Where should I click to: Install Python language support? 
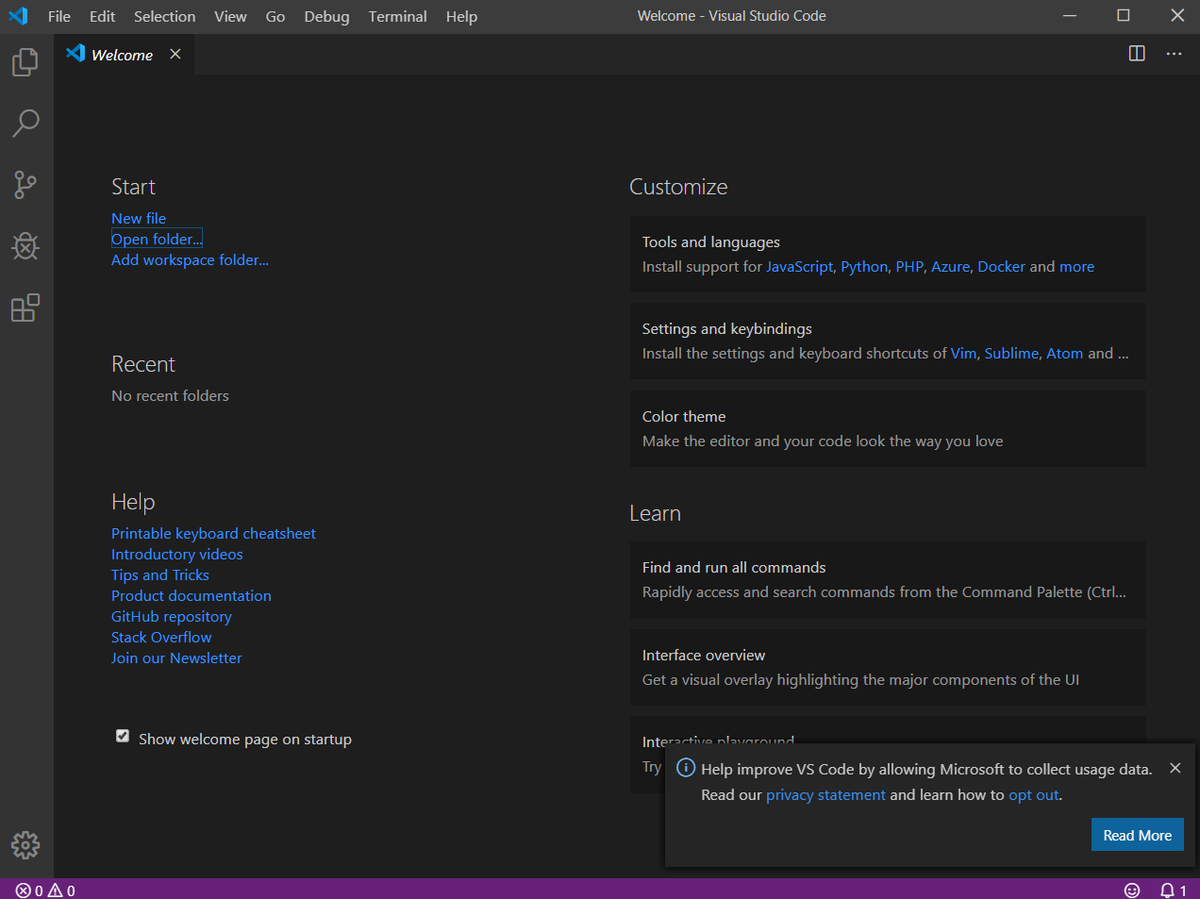(864, 267)
